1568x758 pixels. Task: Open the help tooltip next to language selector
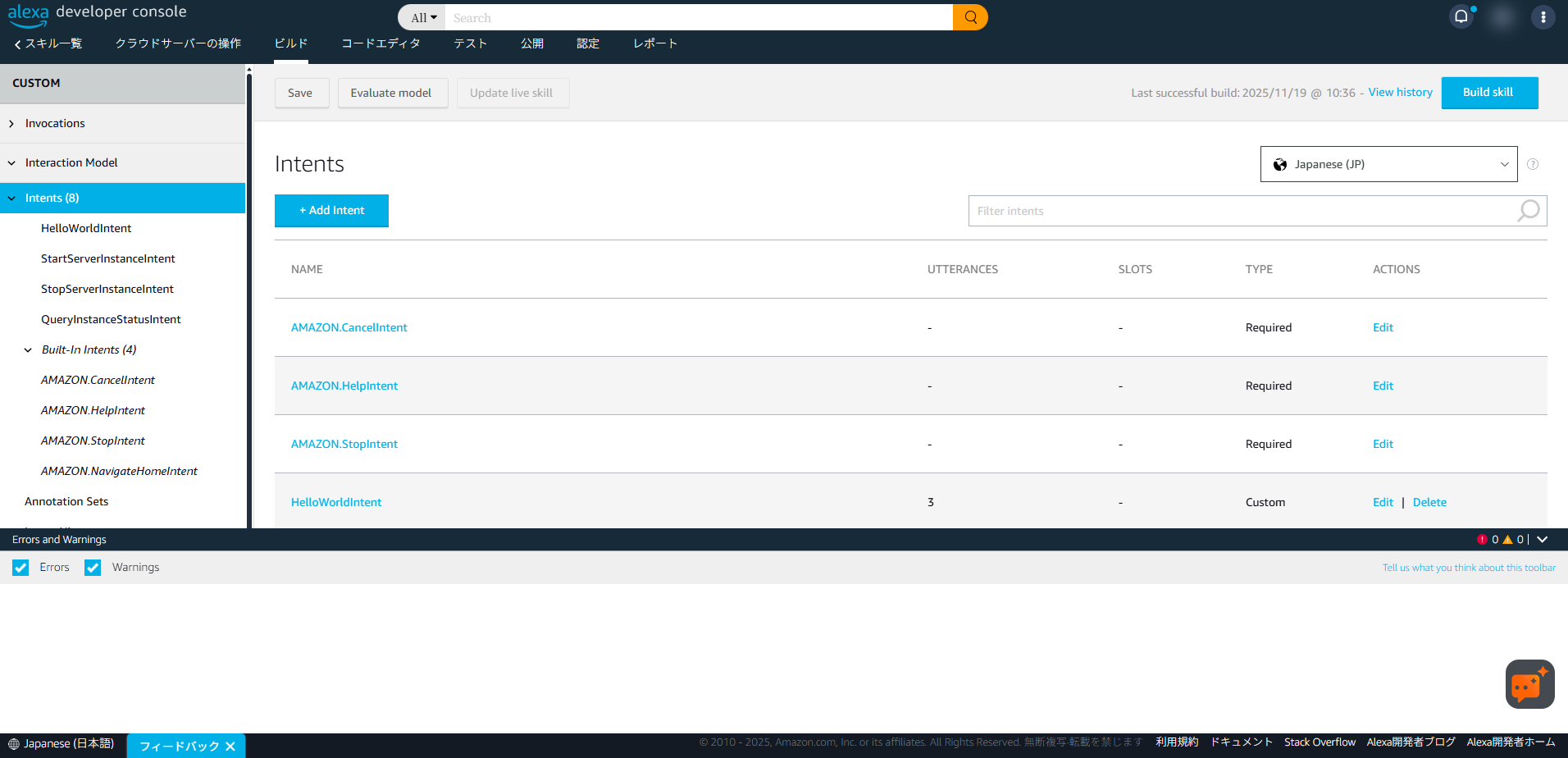pos(1532,164)
